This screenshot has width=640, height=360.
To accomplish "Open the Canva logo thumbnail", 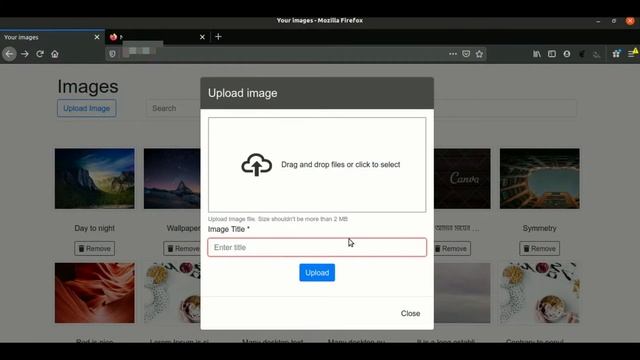I will (x=462, y=179).
